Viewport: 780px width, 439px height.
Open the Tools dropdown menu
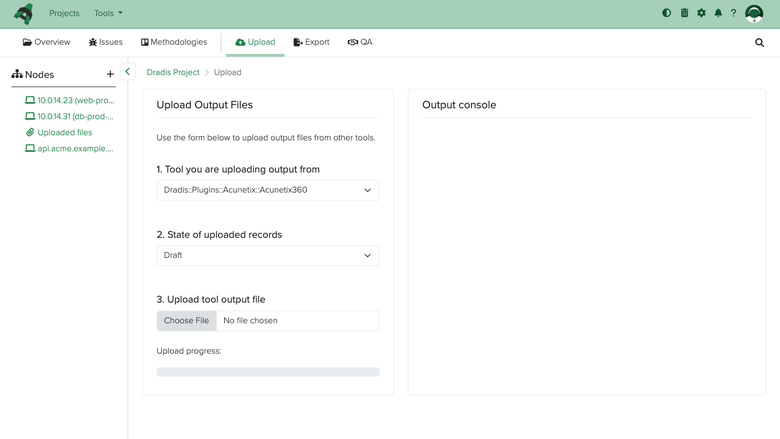point(108,13)
